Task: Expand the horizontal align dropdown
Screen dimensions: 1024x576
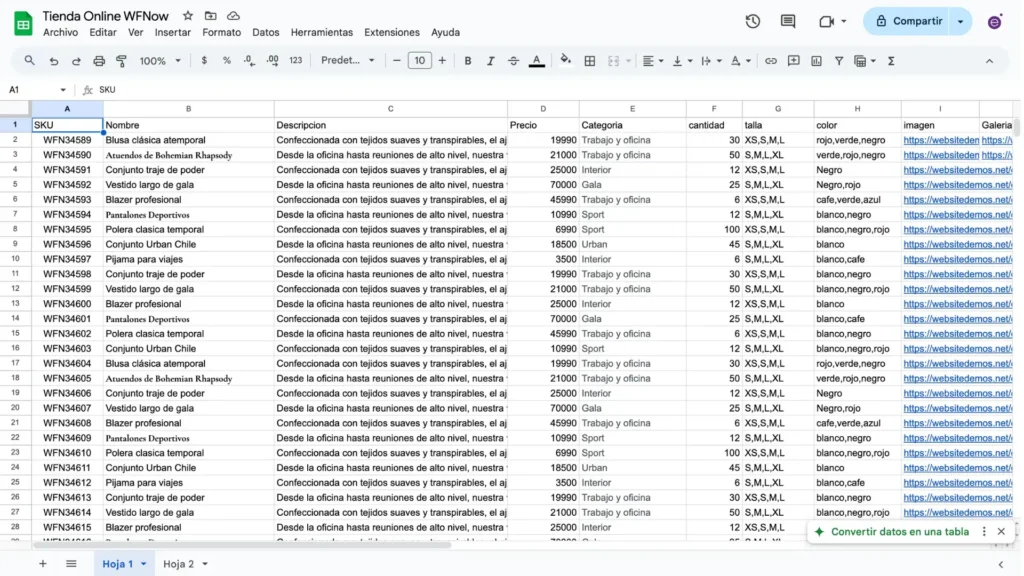Action: click(653, 61)
